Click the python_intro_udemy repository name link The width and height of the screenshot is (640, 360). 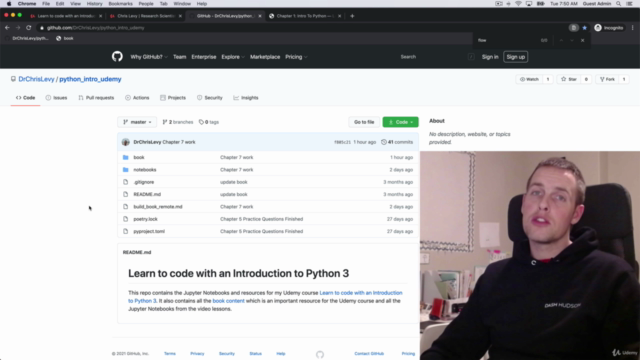(90, 79)
